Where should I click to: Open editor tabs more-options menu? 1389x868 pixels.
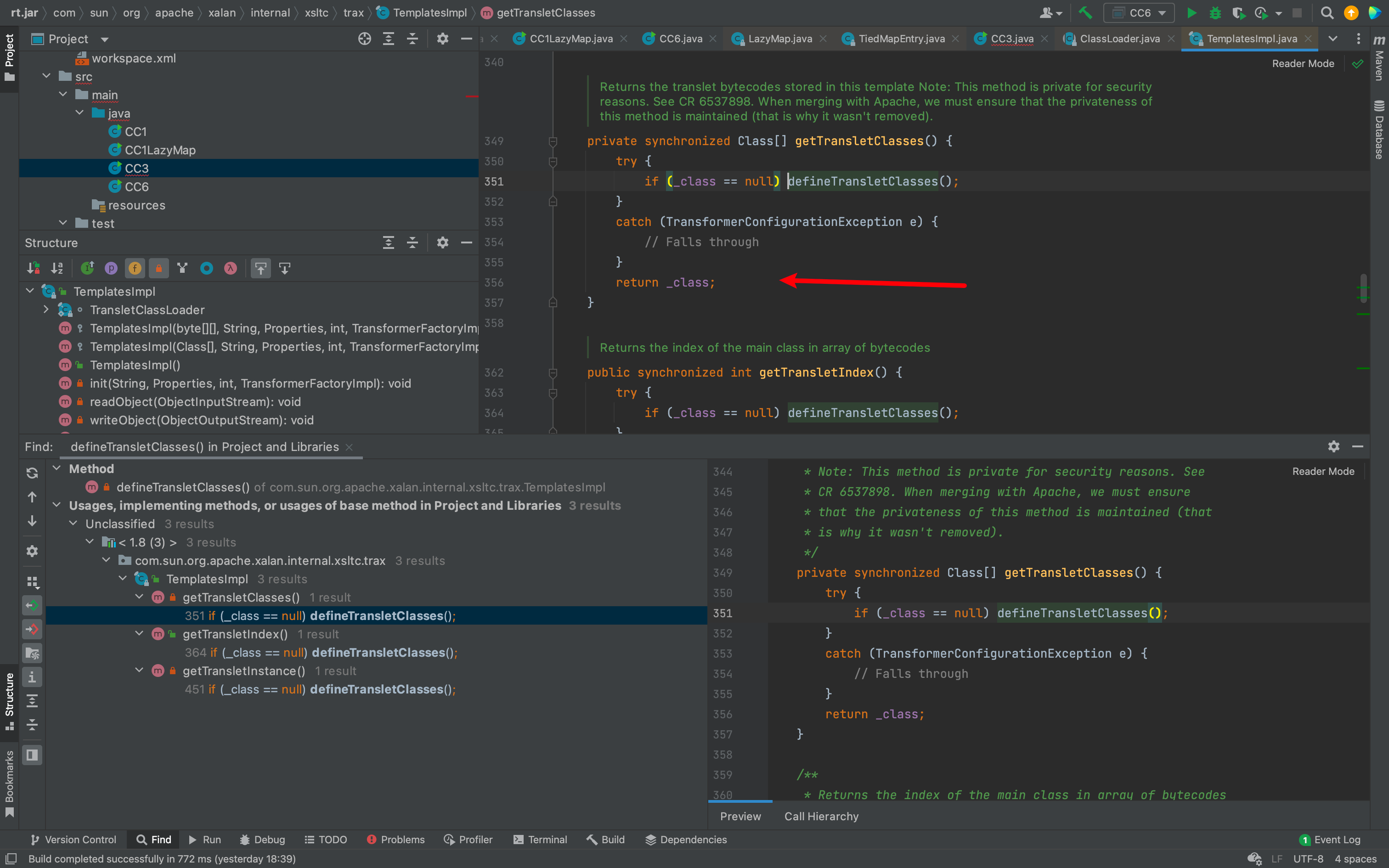point(1358,39)
